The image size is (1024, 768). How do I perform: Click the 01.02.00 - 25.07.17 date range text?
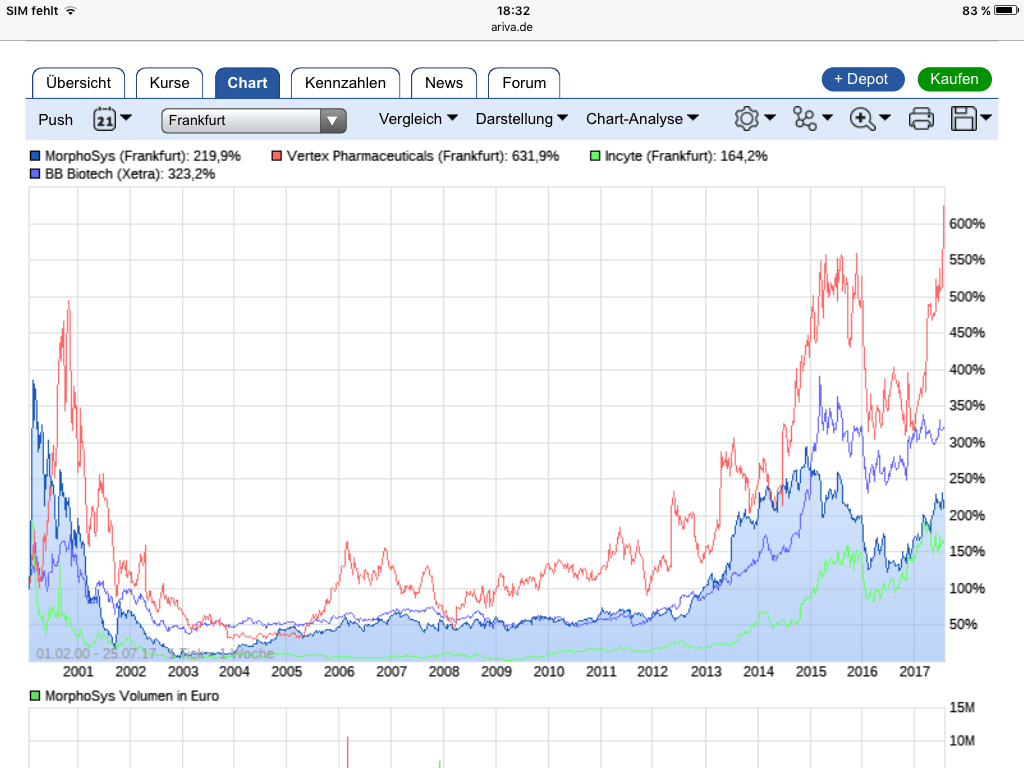(x=96, y=654)
